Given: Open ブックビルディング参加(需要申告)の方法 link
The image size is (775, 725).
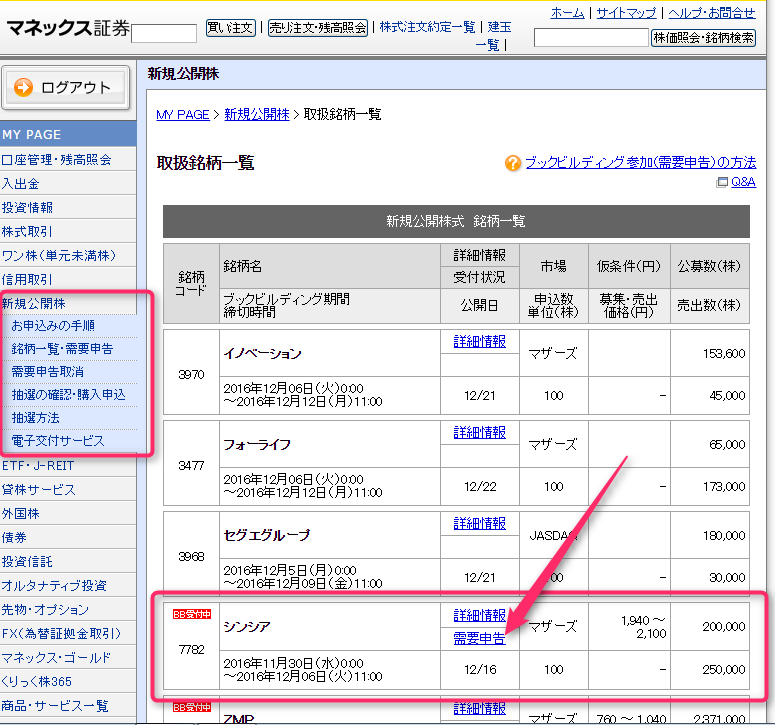Looking at the screenshot, I should click(x=641, y=162).
